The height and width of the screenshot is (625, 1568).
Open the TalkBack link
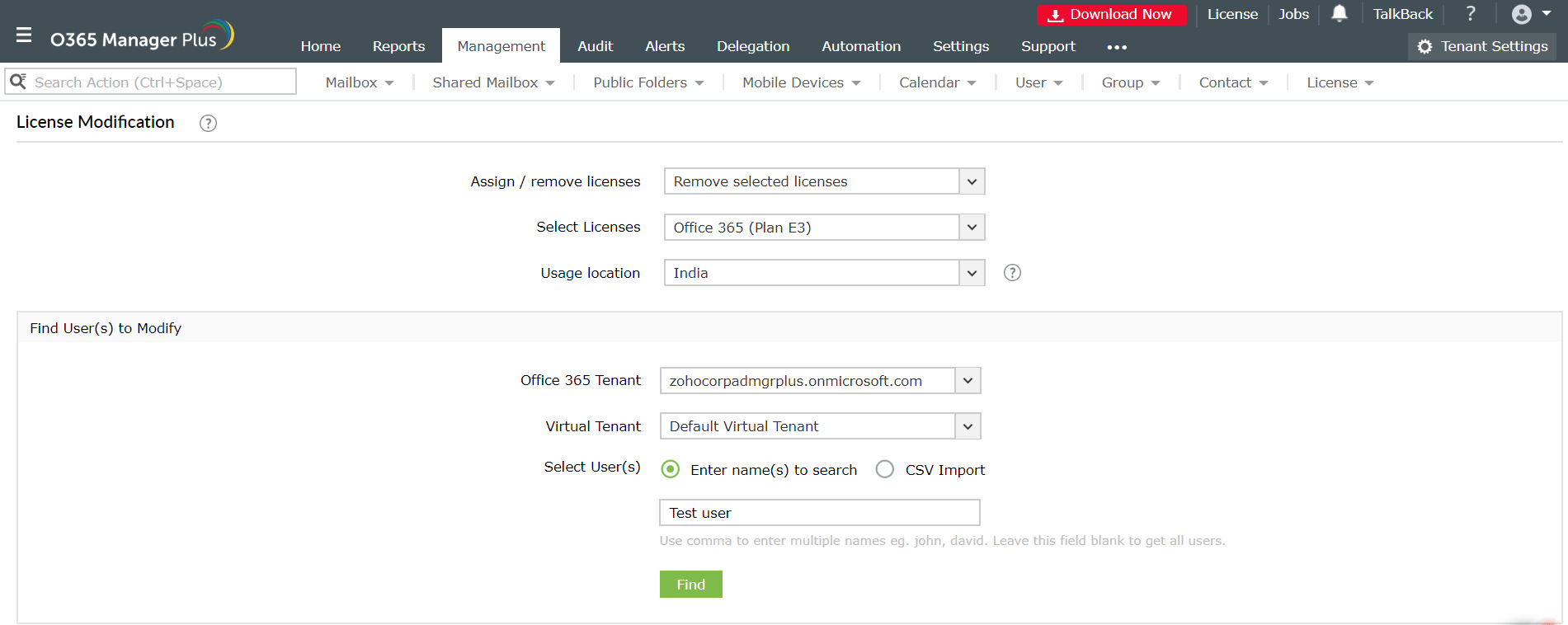click(x=1403, y=14)
